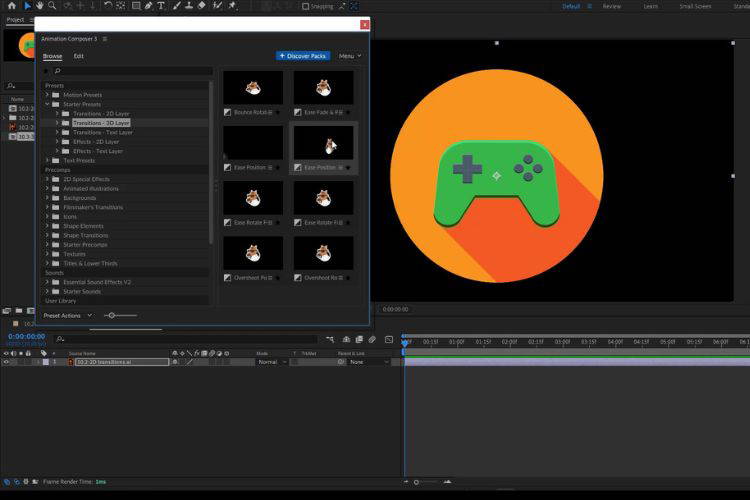Select the Puppet Pin tool
The height and width of the screenshot is (500, 750).
coord(232,6)
